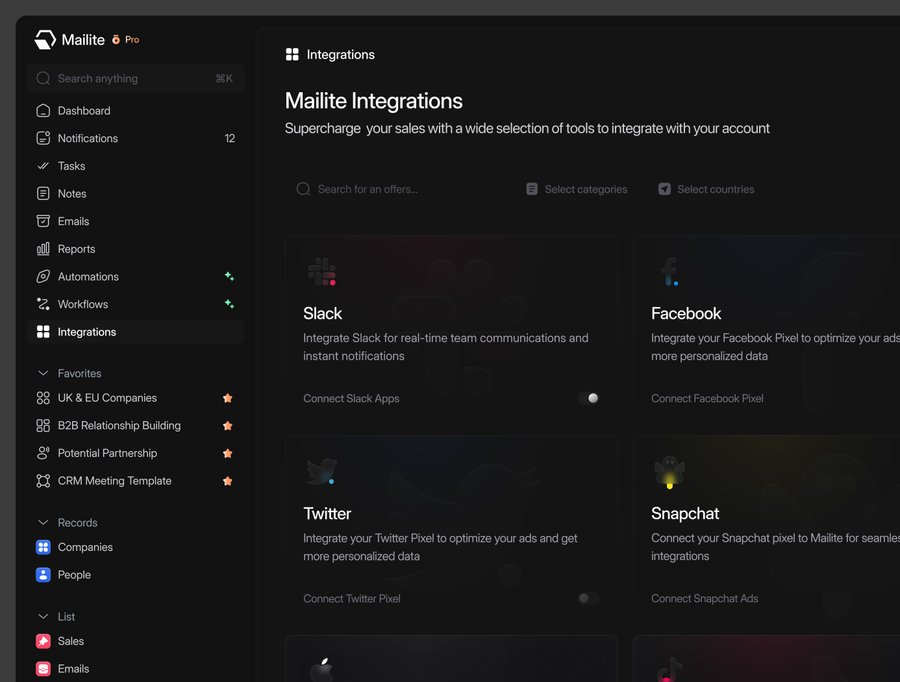
Task: Open UK & EU Companies favorite
Action: click(135, 398)
